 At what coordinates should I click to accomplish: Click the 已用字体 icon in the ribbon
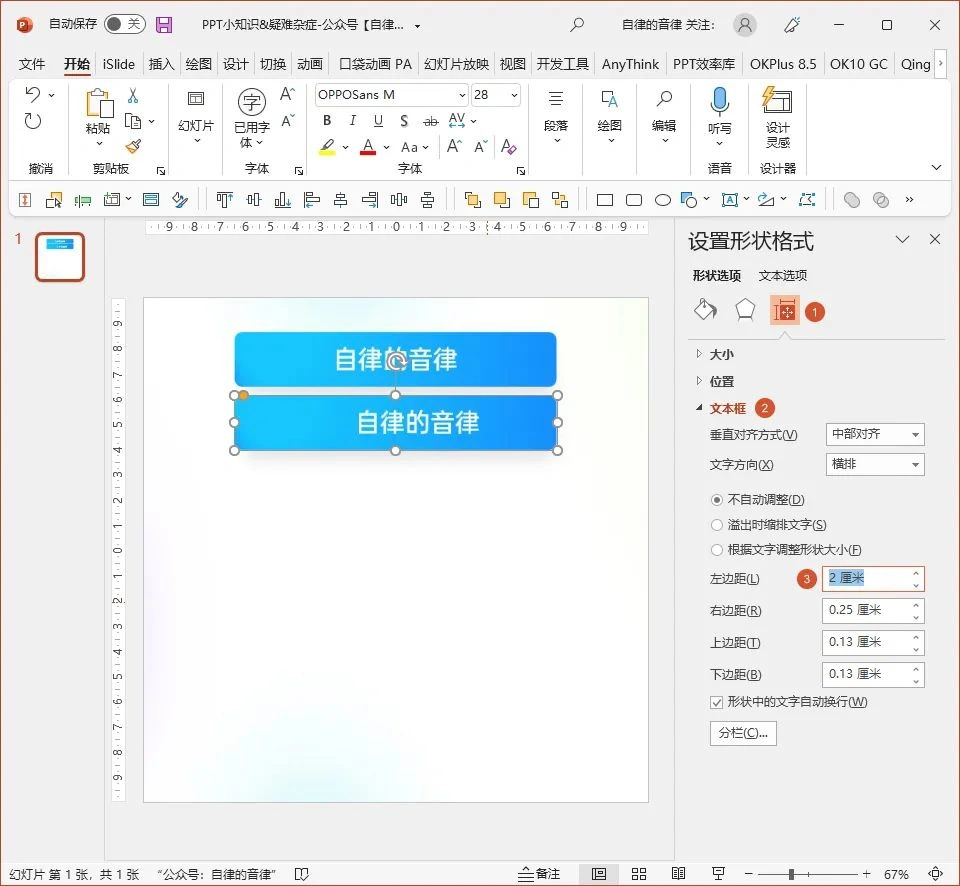tap(250, 104)
